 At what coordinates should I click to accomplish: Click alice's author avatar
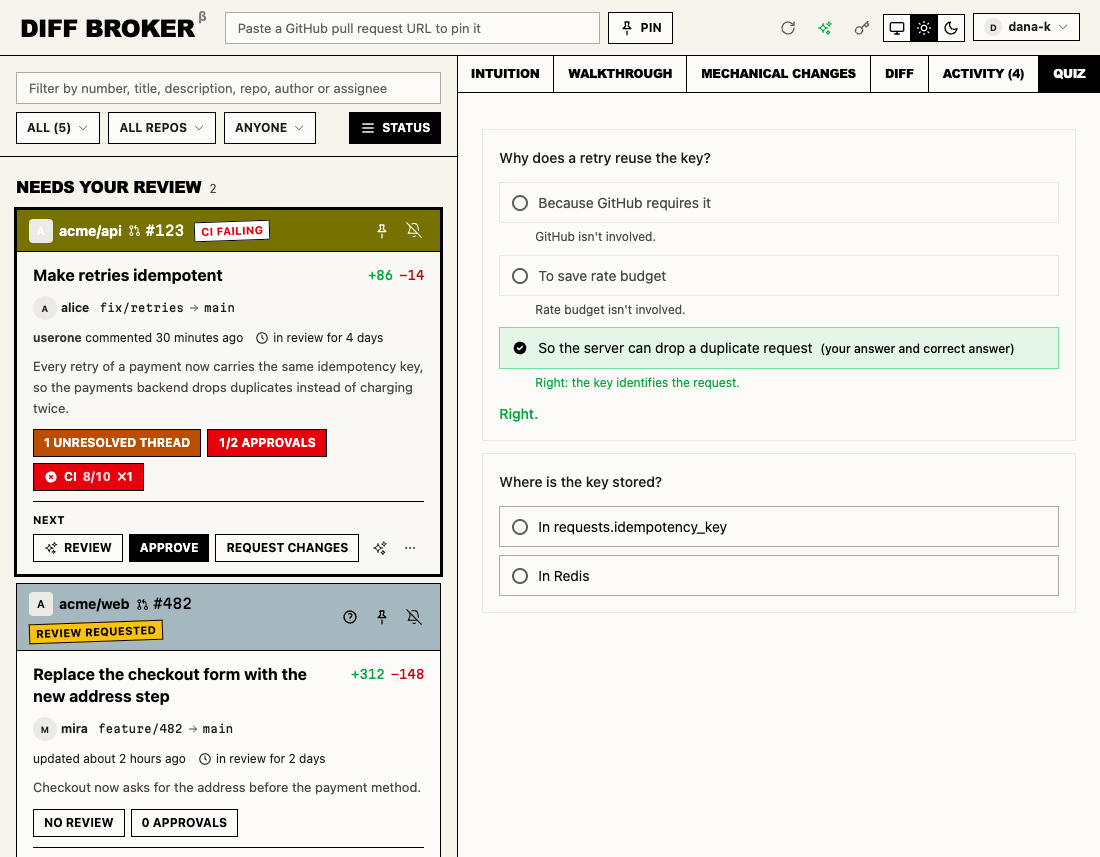coord(44,308)
